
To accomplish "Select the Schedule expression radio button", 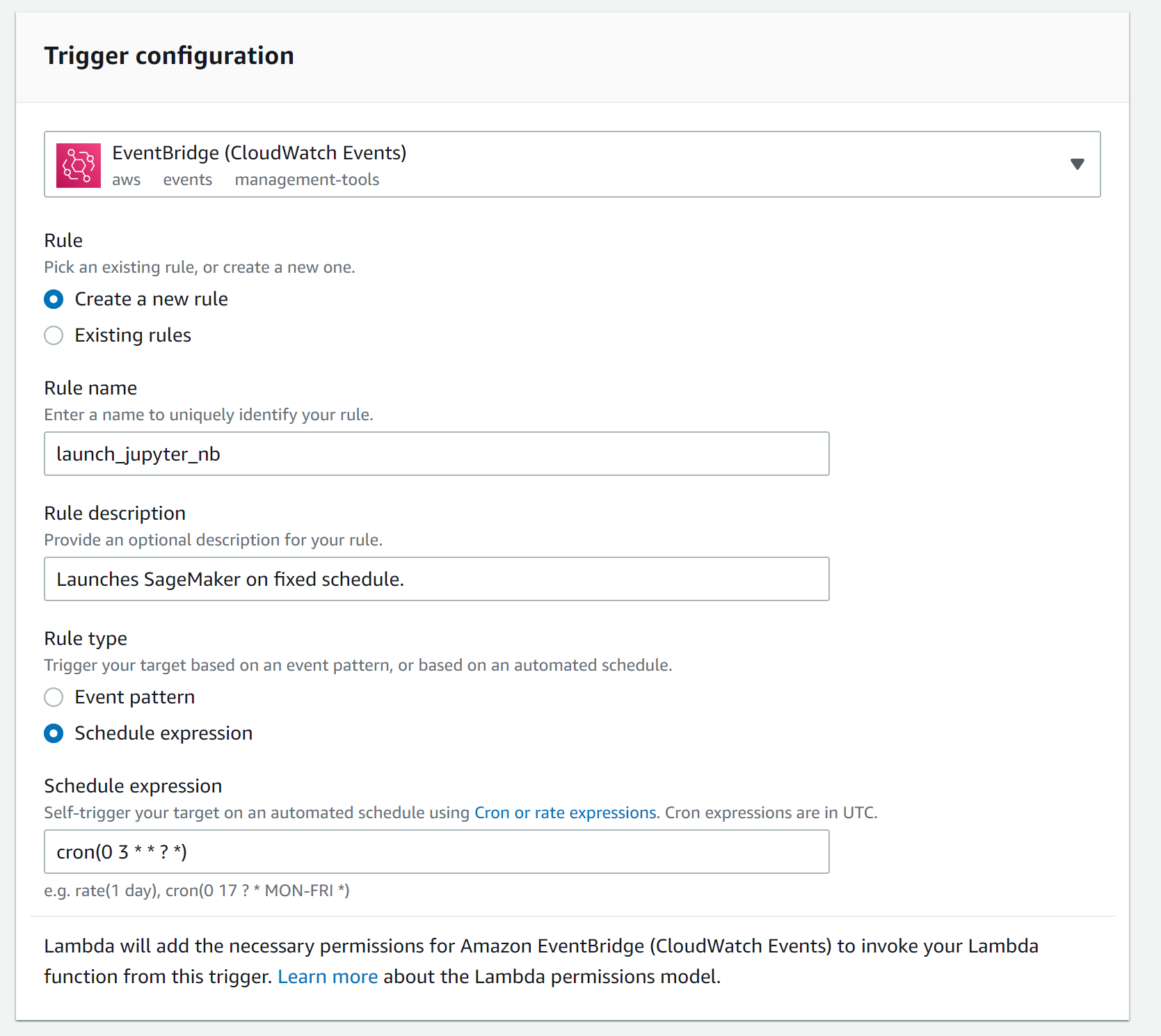I will pyautogui.click(x=54, y=733).
